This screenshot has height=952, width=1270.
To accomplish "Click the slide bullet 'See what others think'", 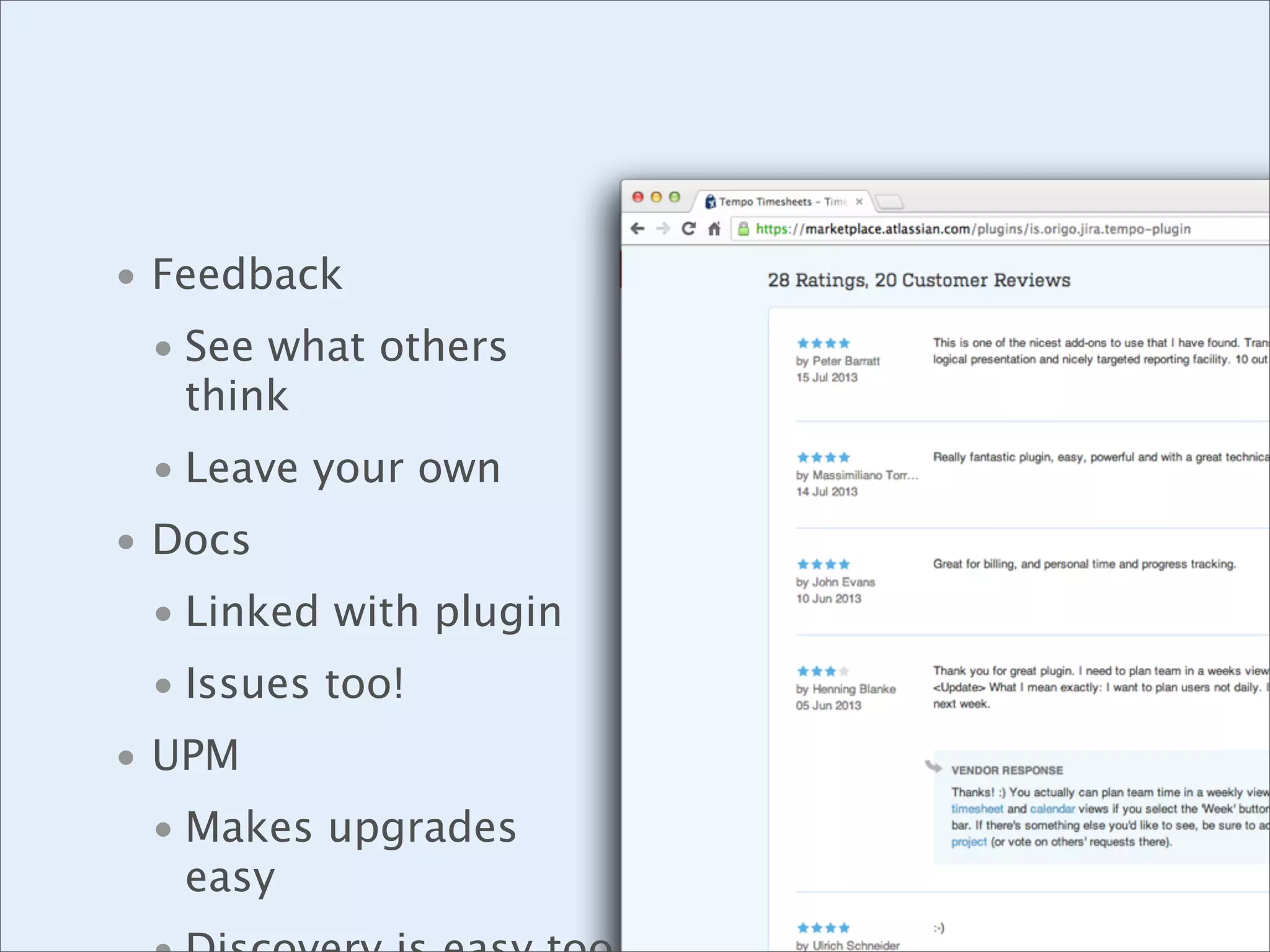I will (x=346, y=371).
